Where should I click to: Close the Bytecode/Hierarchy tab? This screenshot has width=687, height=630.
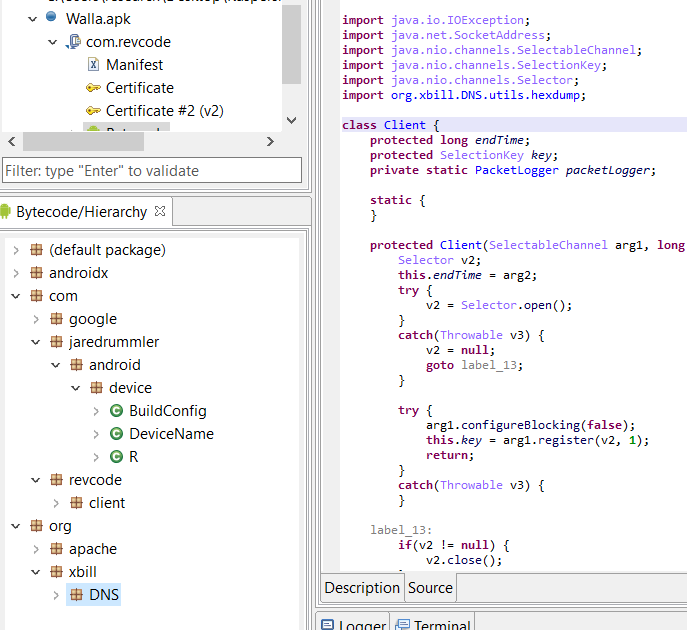(x=160, y=211)
